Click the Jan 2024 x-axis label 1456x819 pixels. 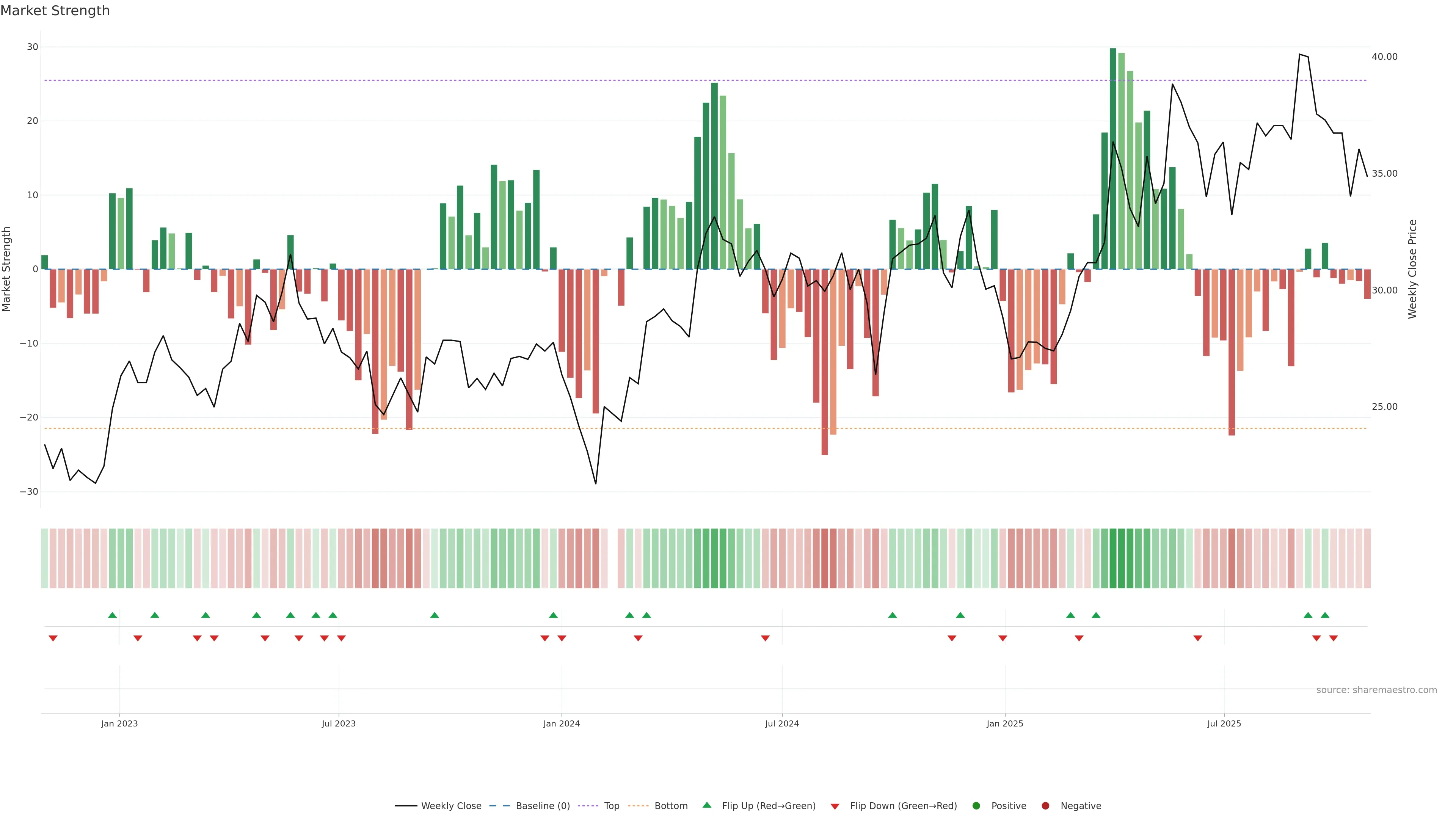point(561,723)
